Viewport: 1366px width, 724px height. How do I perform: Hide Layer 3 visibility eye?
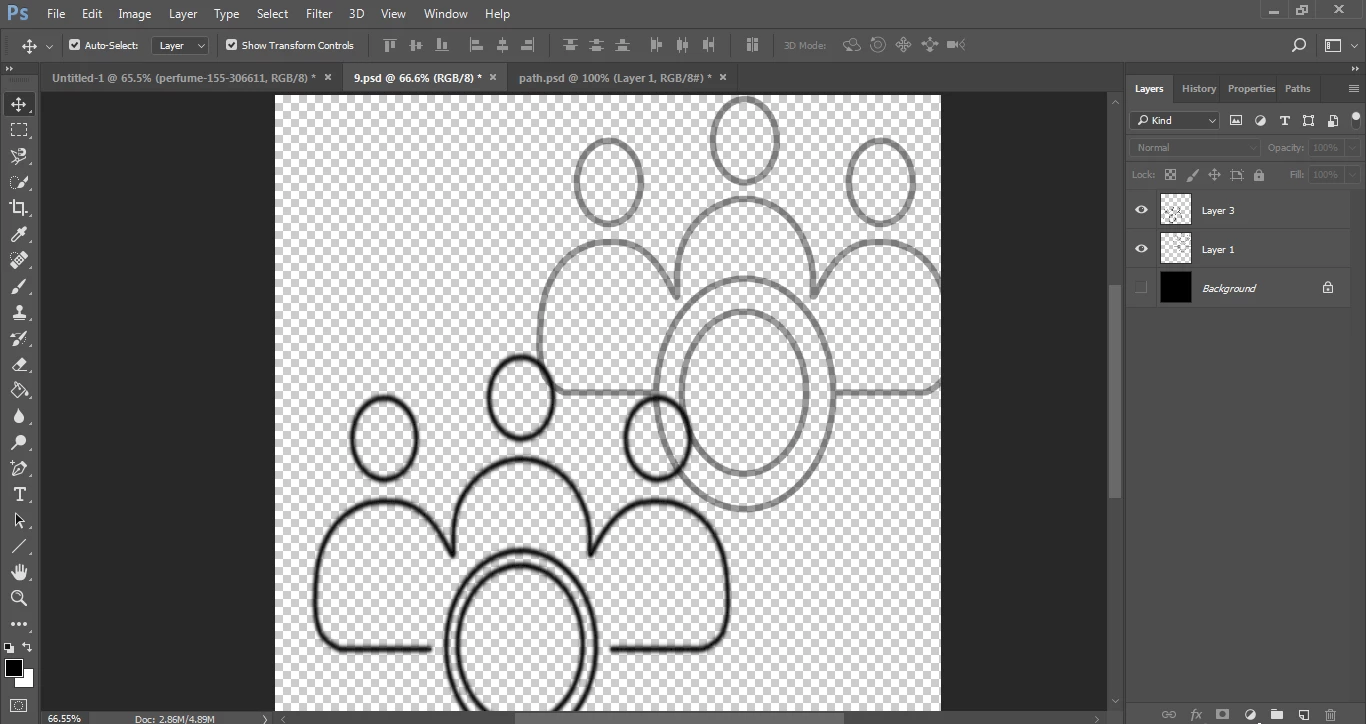[1141, 210]
